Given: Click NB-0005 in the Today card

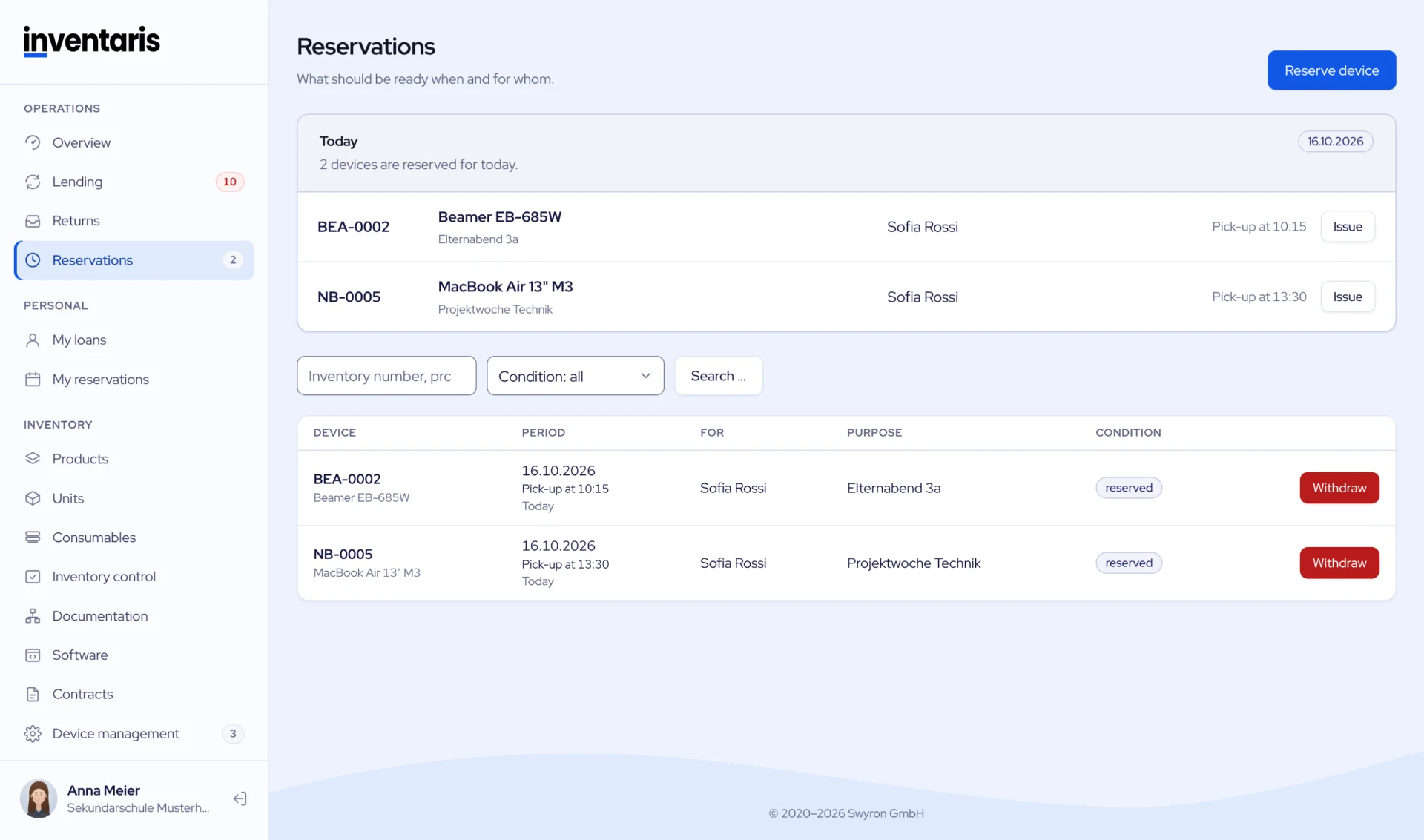Looking at the screenshot, I should [349, 297].
